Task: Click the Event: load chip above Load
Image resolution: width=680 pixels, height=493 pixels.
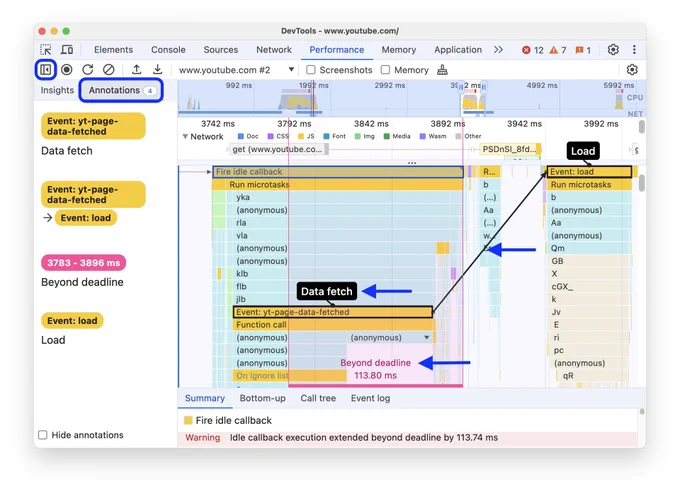Action: click(x=72, y=321)
